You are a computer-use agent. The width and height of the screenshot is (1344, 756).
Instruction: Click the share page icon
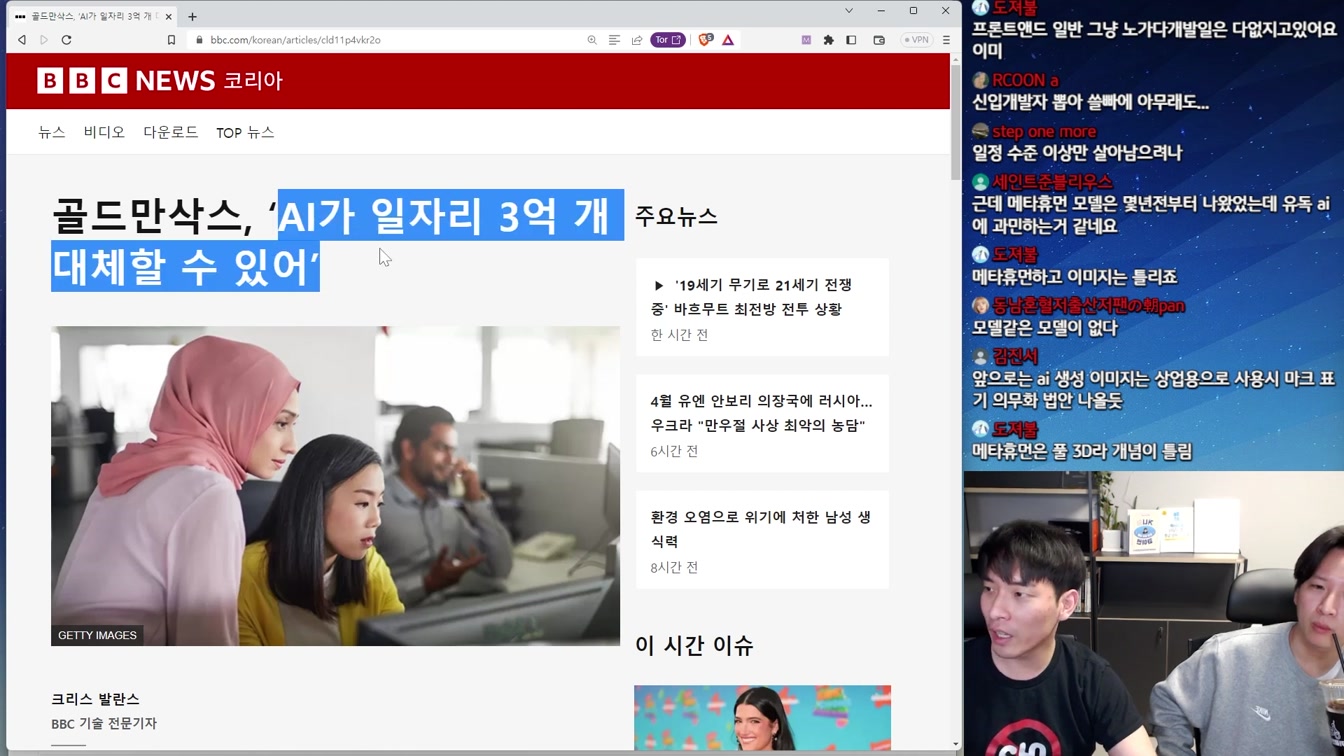tap(637, 40)
